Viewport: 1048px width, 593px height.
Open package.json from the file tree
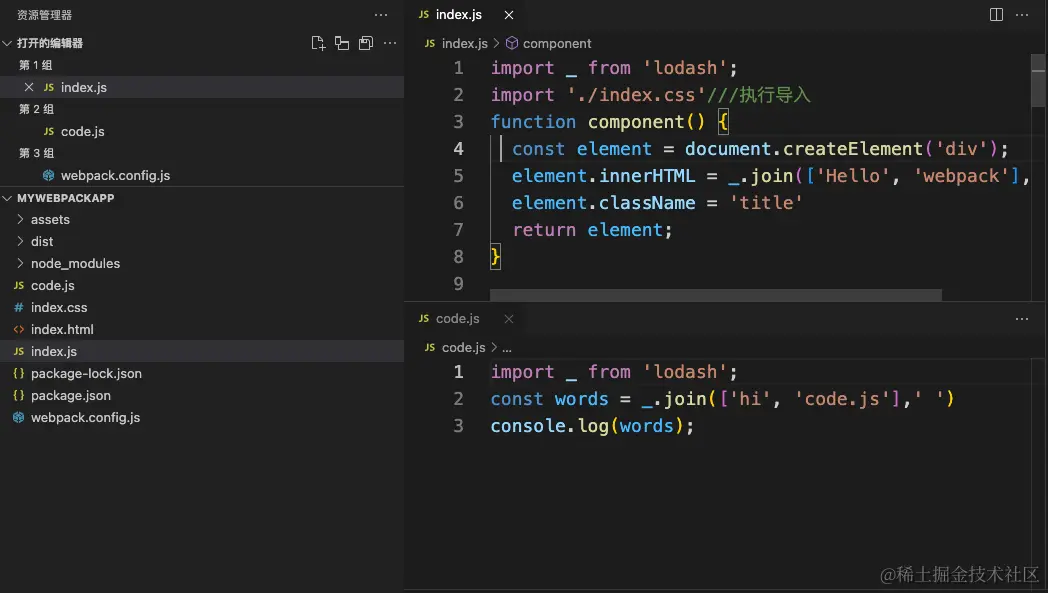(x=71, y=396)
